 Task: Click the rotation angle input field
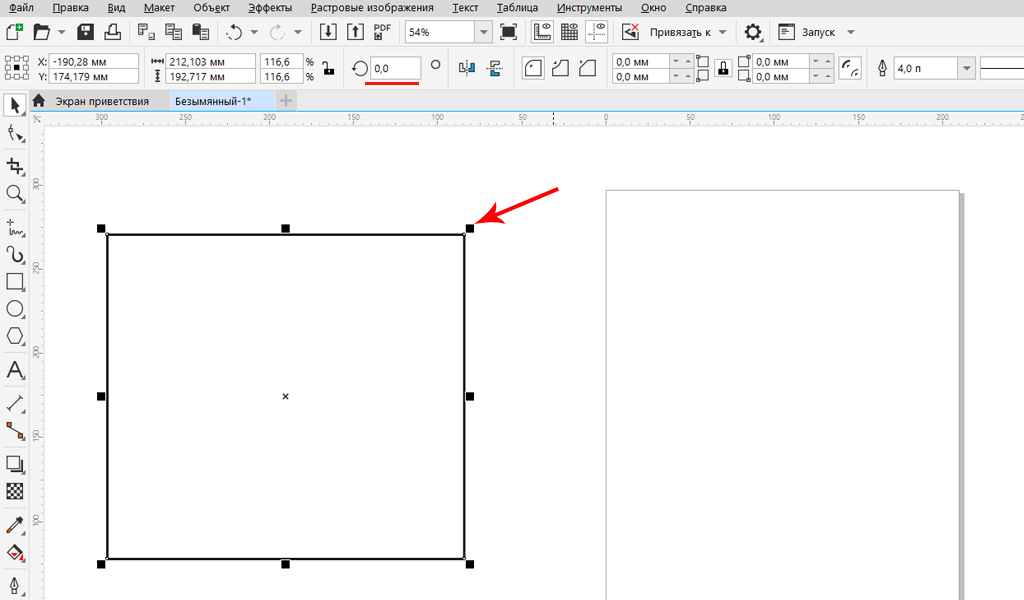tap(394, 68)
